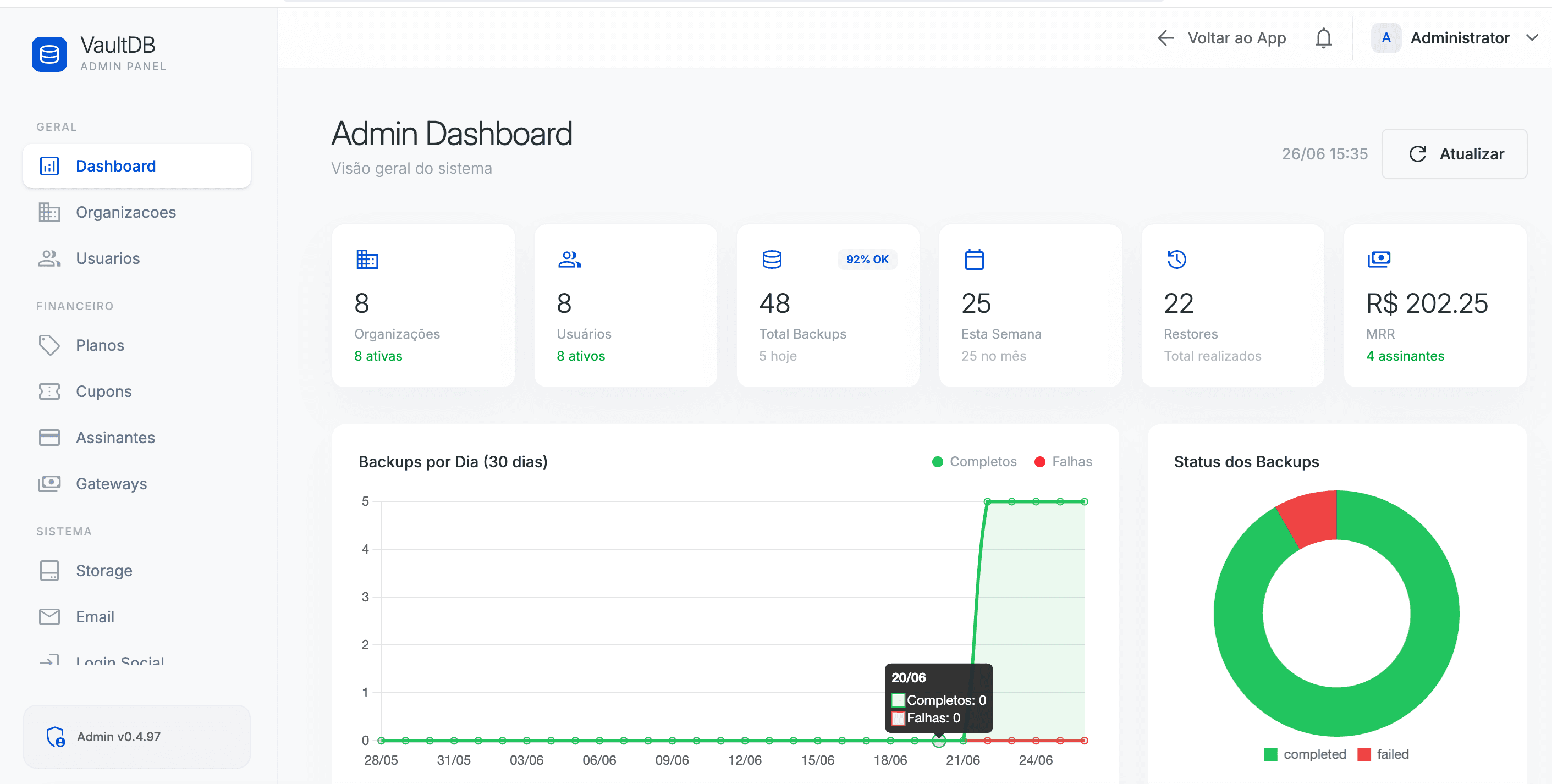Expand the Administrator account dropdown chevron
Image resolution: width=1552 pixels, height=784 pixels.
coord(1532,38)
